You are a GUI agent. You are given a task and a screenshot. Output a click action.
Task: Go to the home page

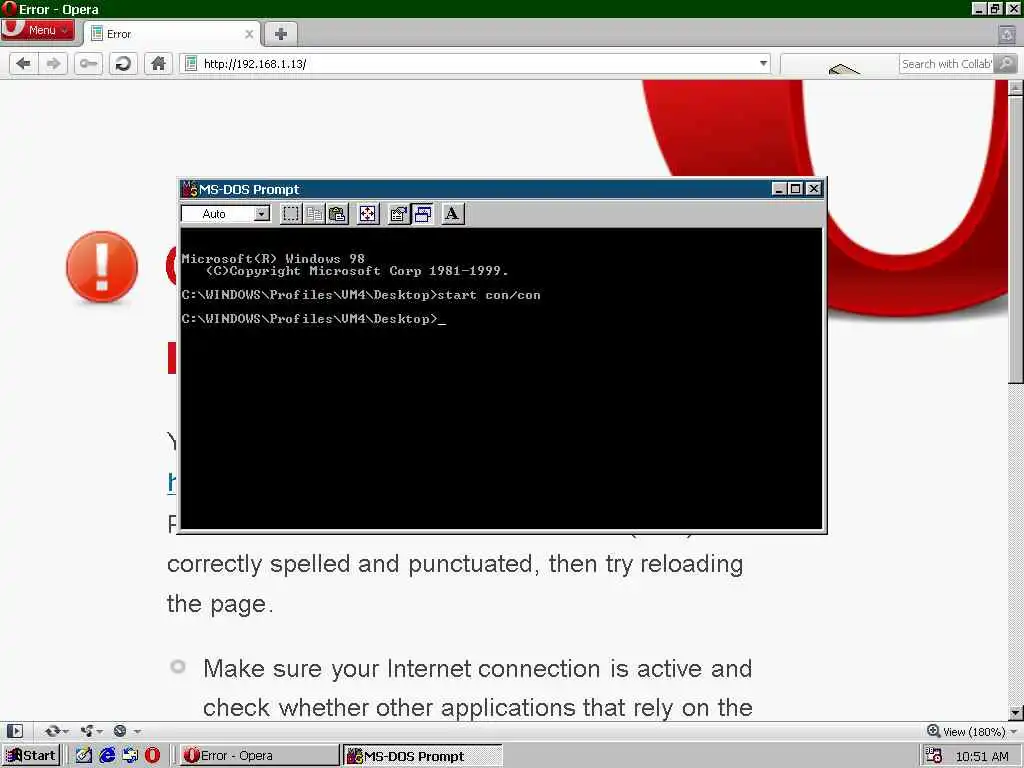click(158, 63)
